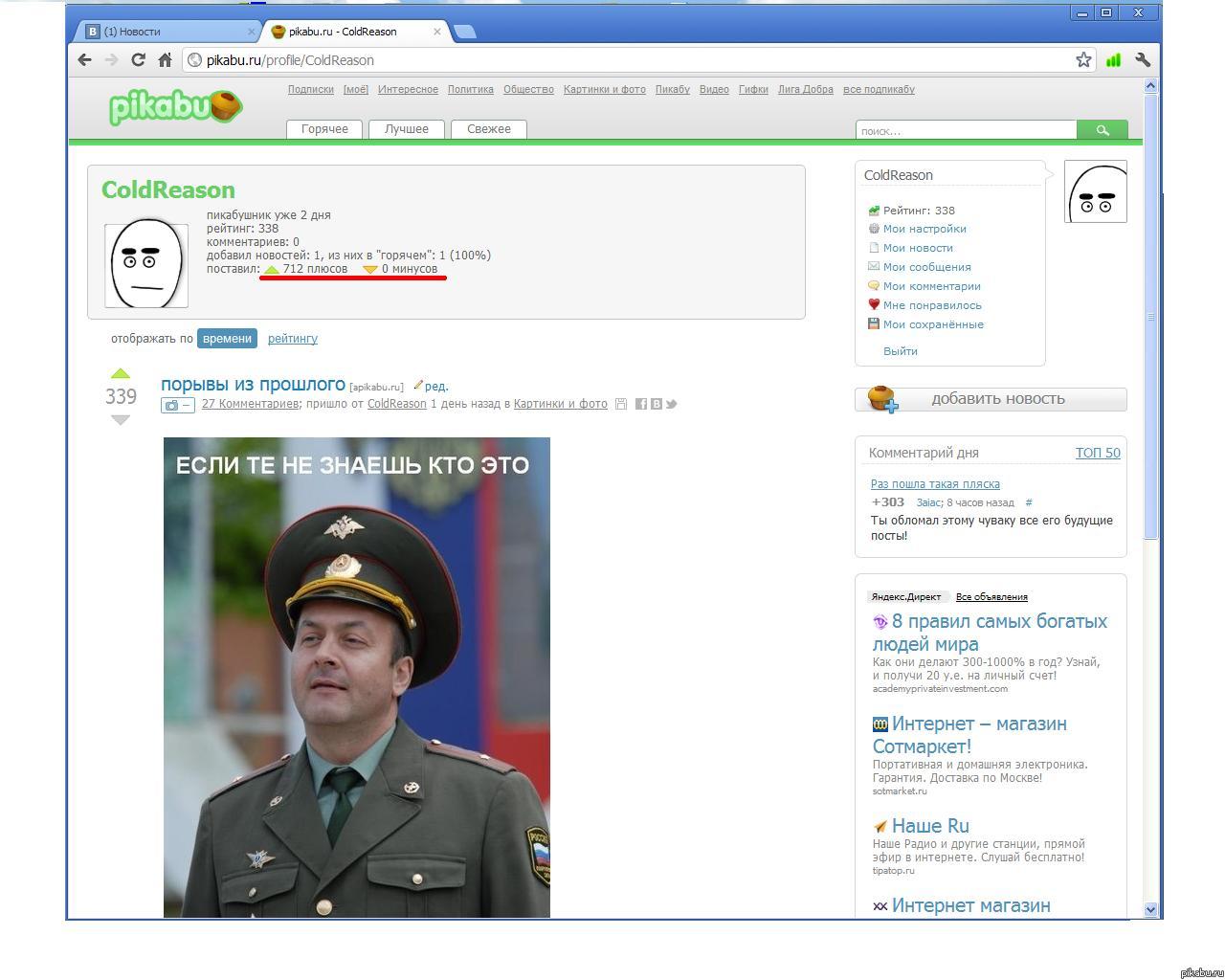Open the "ТОП 50" comments link
The width and height of the screenshot is (1225, 980).
point(1098,453)
